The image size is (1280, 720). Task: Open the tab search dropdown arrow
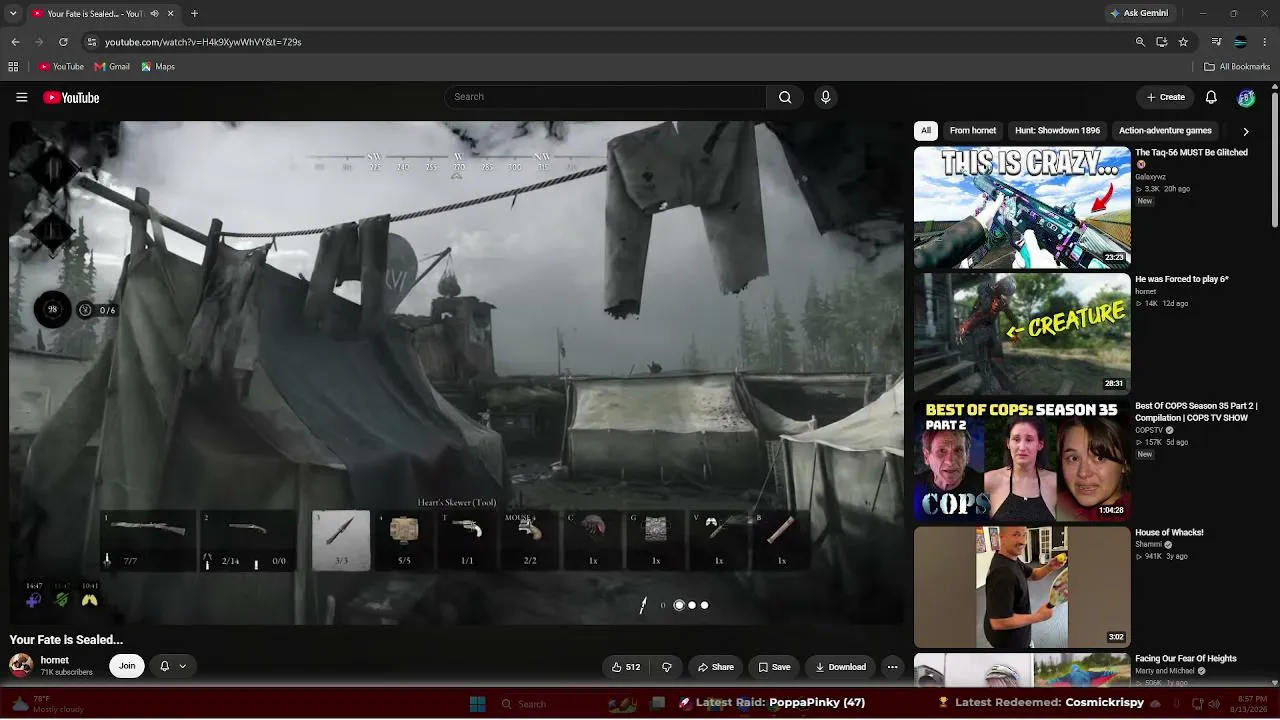tap(15, 14)
